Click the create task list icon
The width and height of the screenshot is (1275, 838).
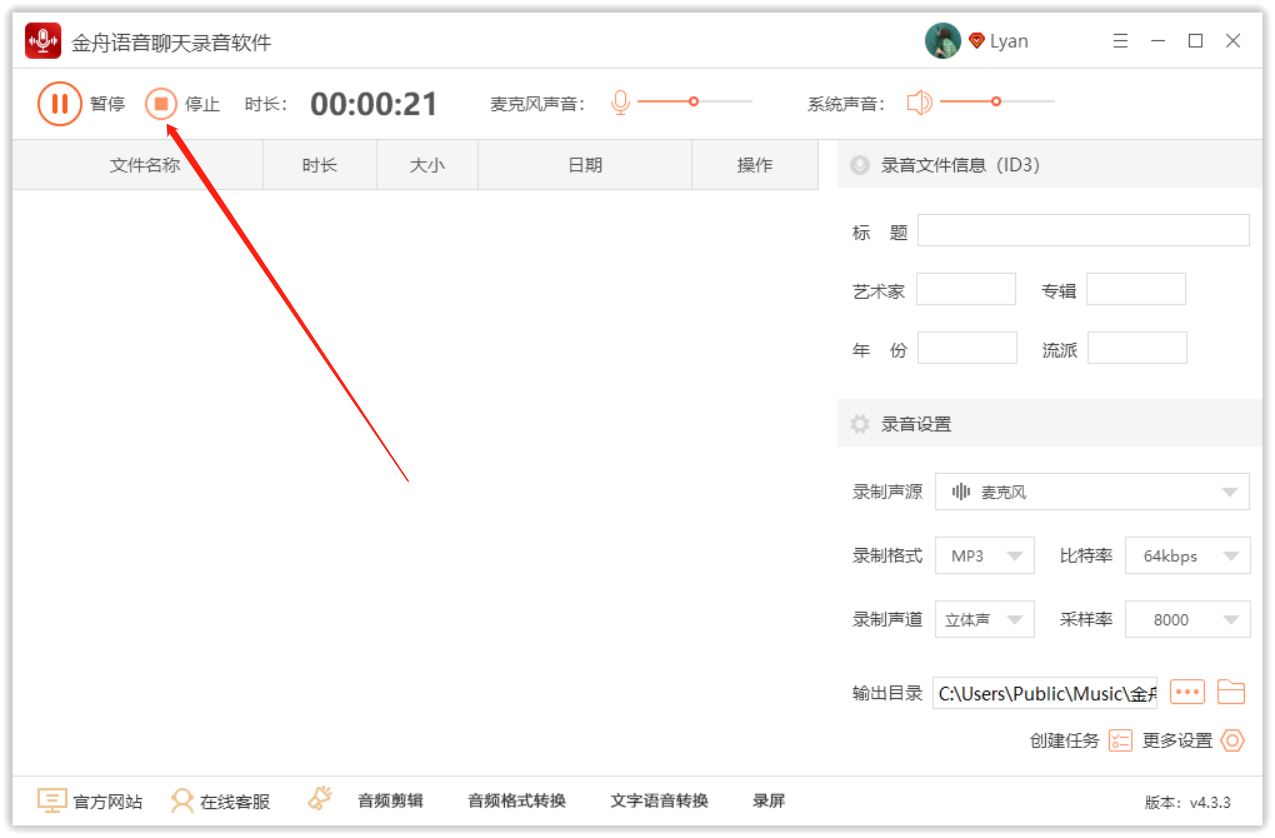click(x=1120, y=741)
